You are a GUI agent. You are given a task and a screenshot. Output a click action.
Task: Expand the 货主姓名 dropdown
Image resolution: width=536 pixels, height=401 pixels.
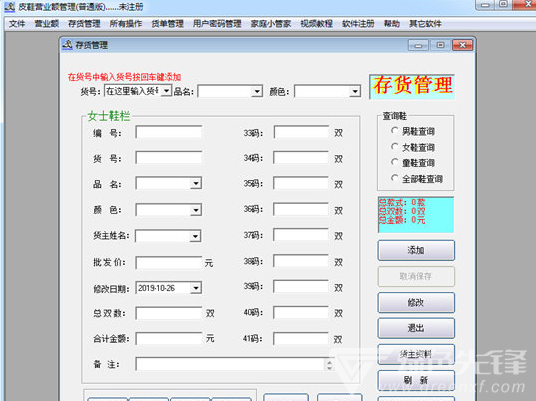pos(195,236)
